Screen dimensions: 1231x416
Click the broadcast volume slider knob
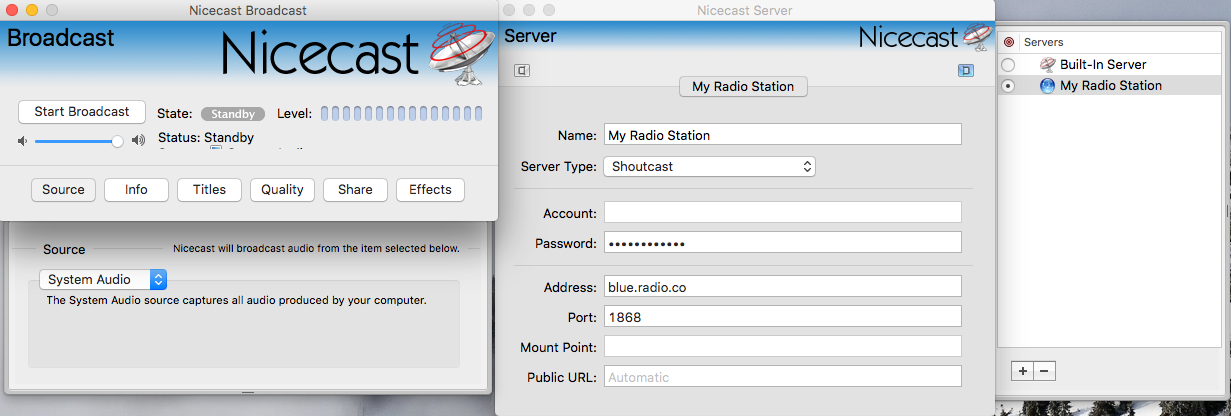click(118, 141)
